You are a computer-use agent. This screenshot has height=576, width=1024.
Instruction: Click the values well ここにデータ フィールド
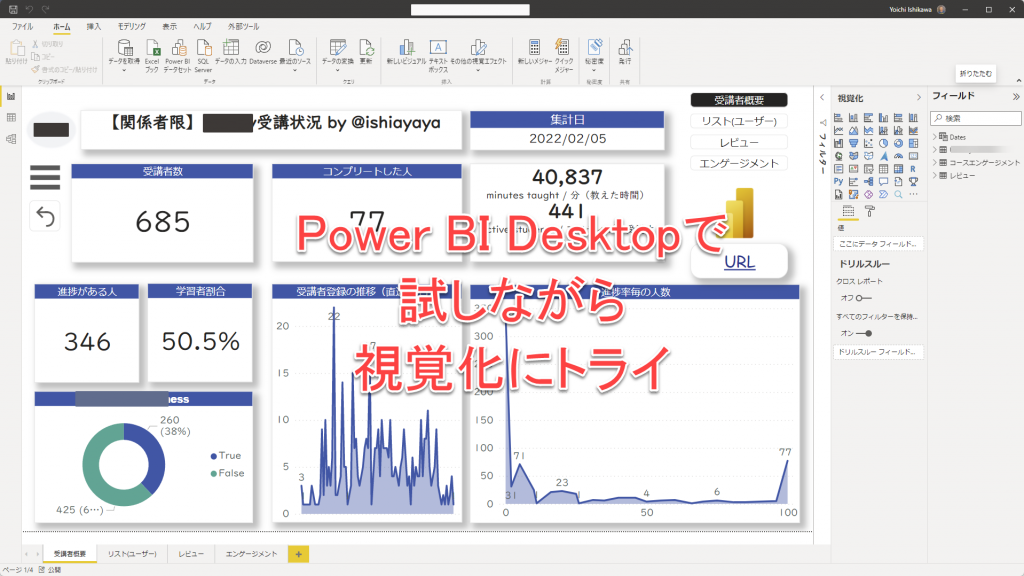[x=878, y=244]
